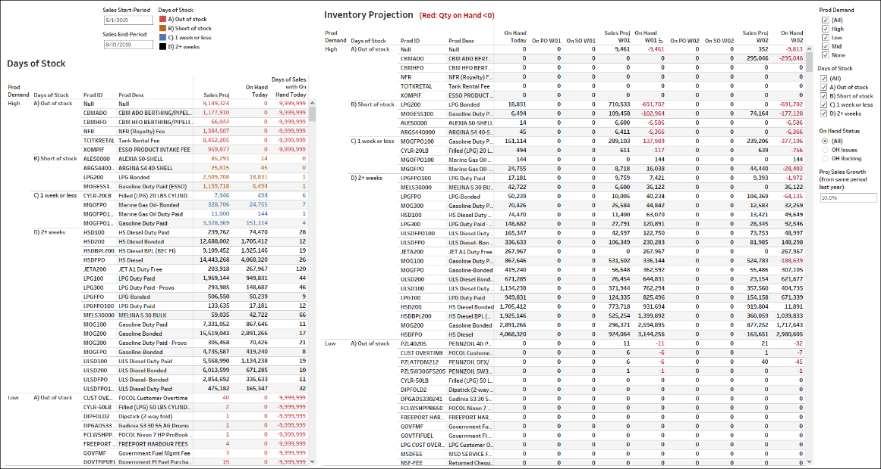Click the -64,136 value in LPGFPO row
Screen dimensions: 881x469
point(792,197)
